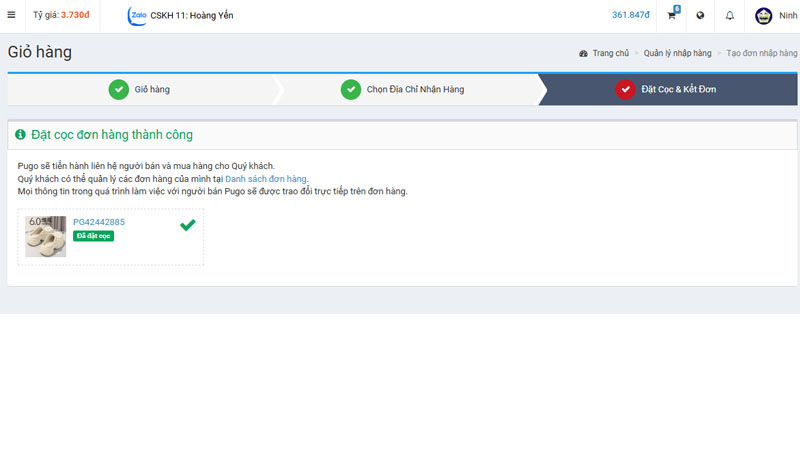
Task: Click the Trang chủ breadcrumb link
Action: 610,53
